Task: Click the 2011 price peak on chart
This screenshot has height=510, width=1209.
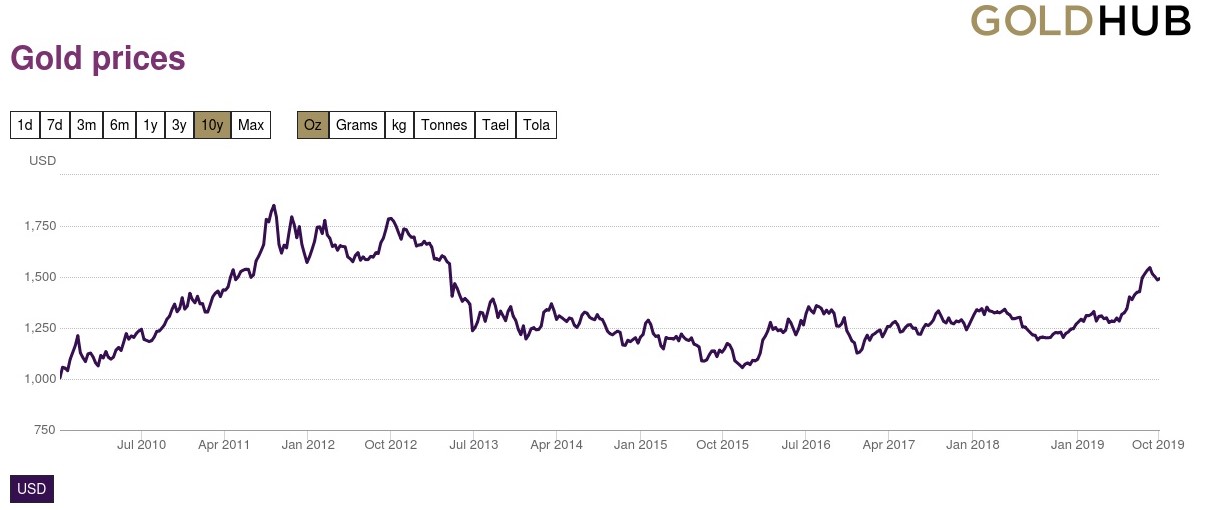Action: [274, 206]
